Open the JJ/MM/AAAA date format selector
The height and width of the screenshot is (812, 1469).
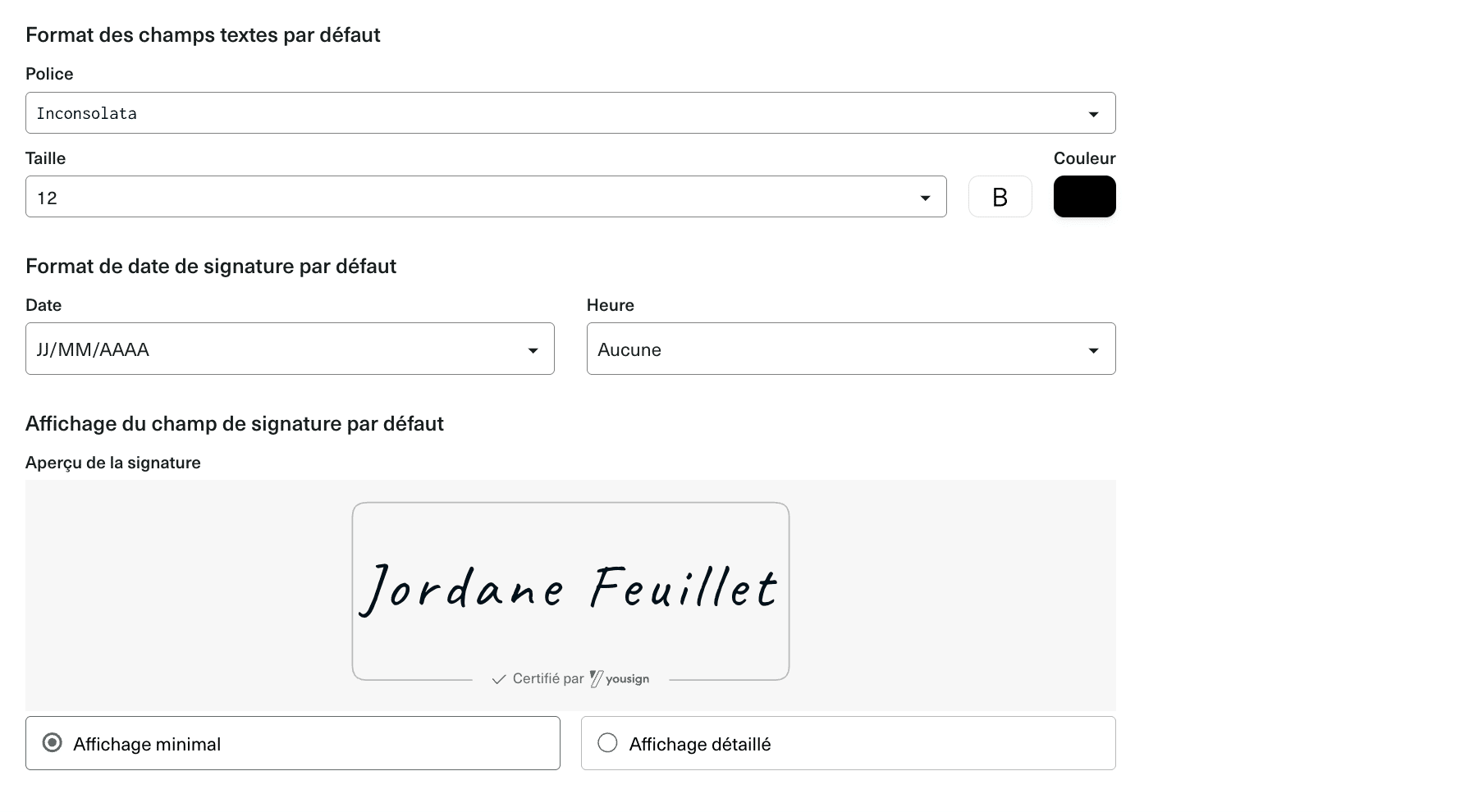[x=279, y=349]
